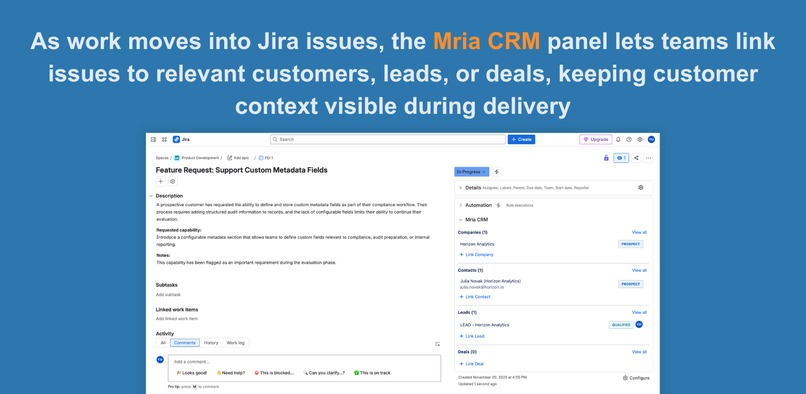Click the PD-1 issue type icon
Viewport: 806px width, 394px height.
[x=261, y=158]
